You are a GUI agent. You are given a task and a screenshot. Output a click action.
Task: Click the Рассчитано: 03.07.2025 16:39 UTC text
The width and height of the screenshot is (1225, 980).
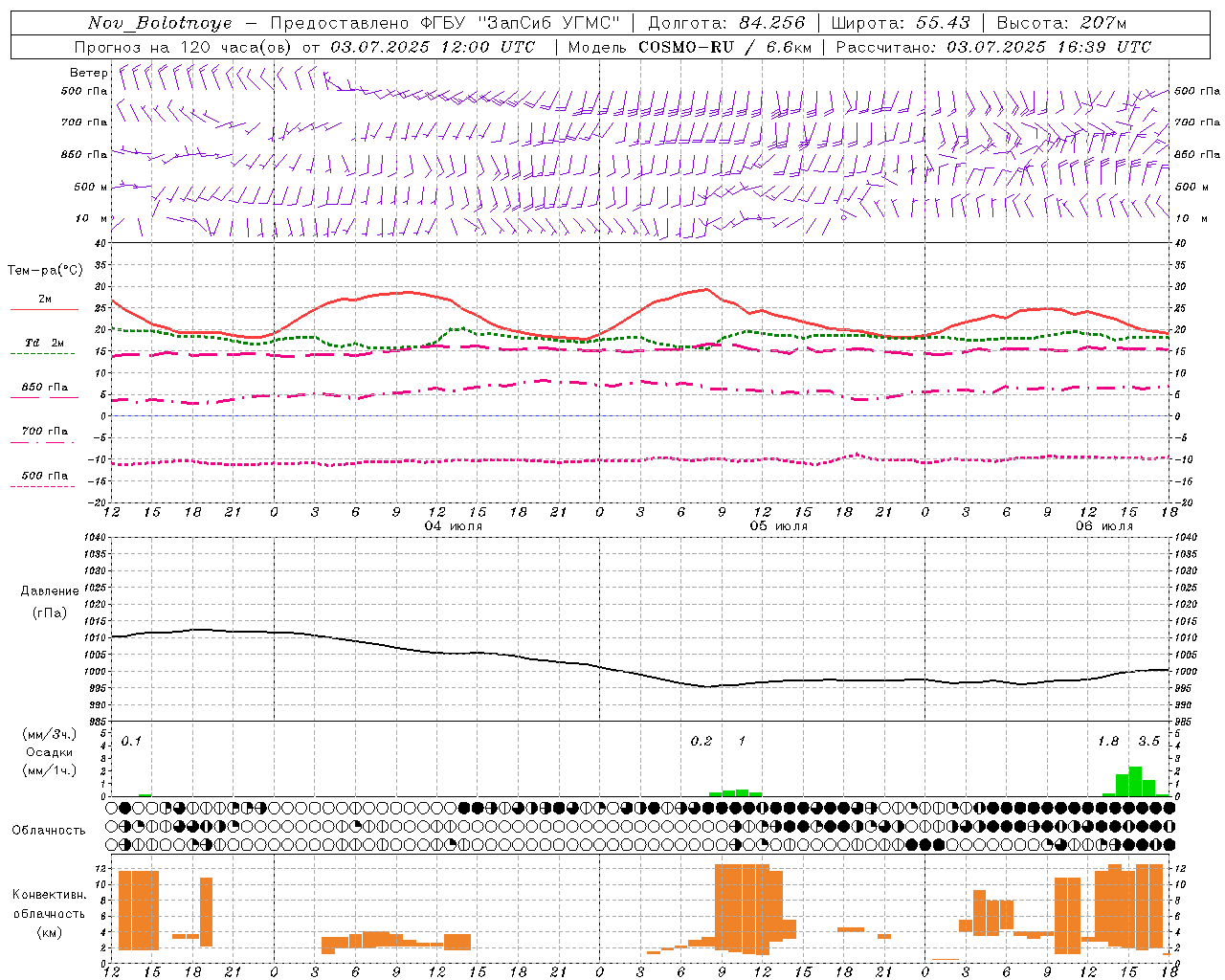click(x=993, y=47)
